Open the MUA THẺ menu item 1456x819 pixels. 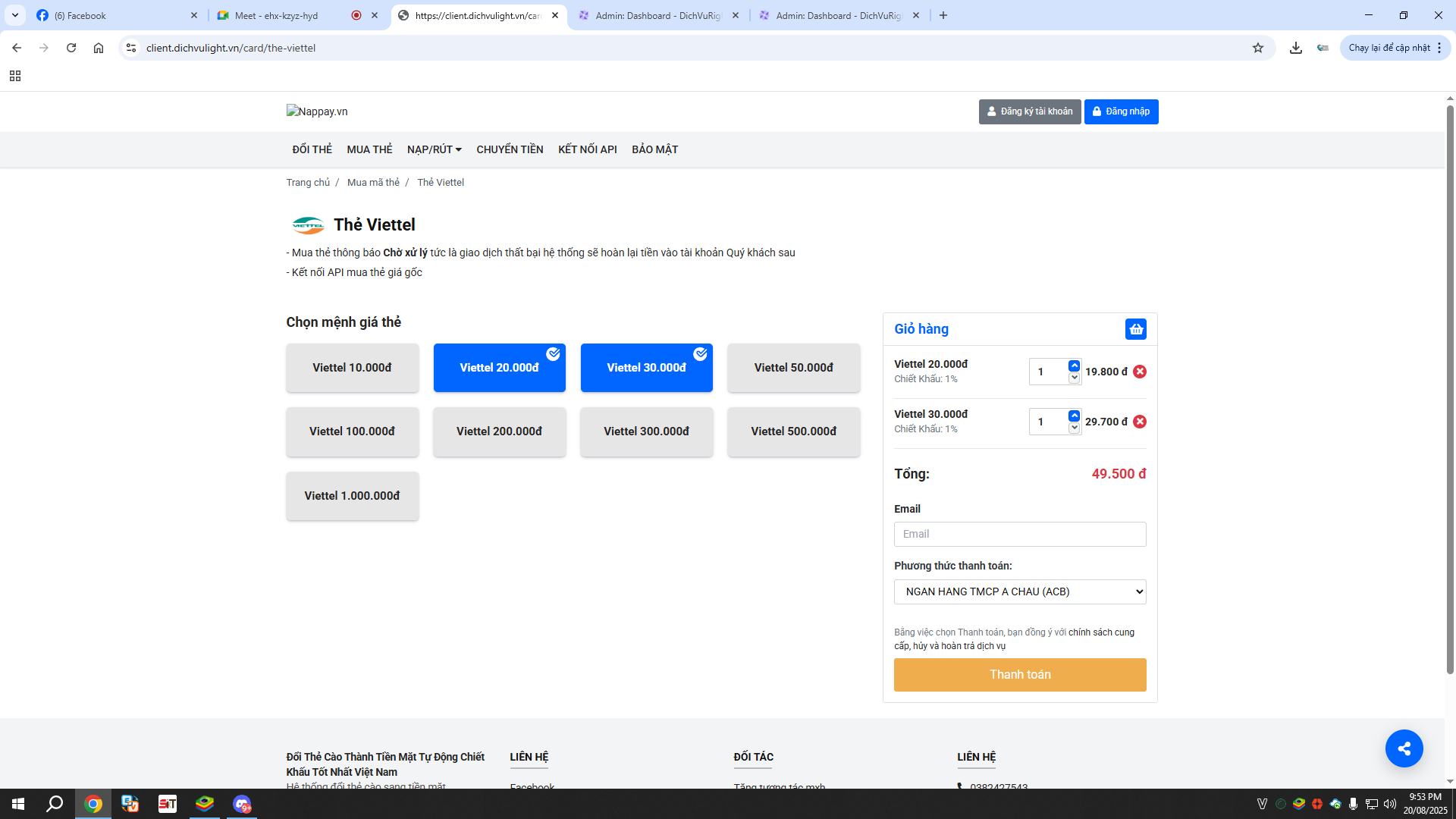click(x=369, y=149)
